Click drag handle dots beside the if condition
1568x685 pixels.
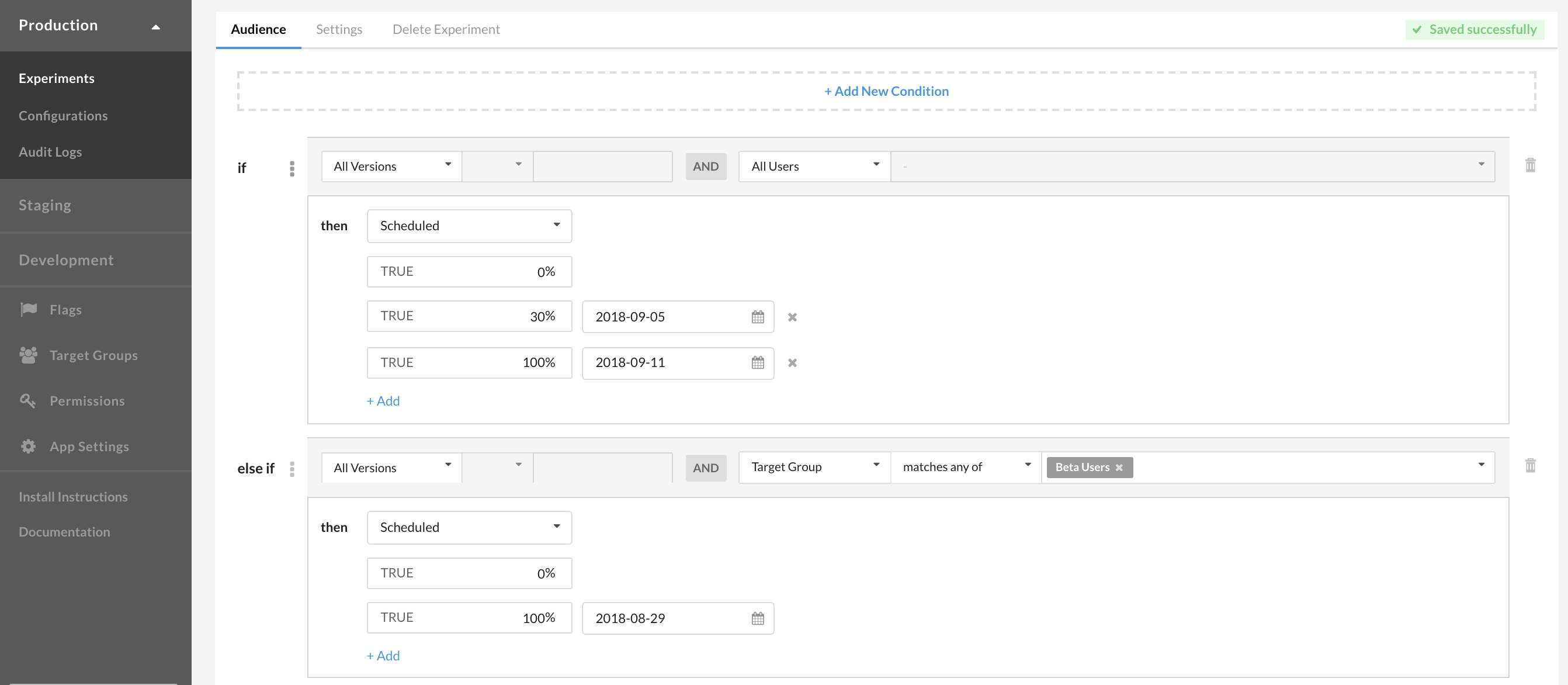coord(292,168)
